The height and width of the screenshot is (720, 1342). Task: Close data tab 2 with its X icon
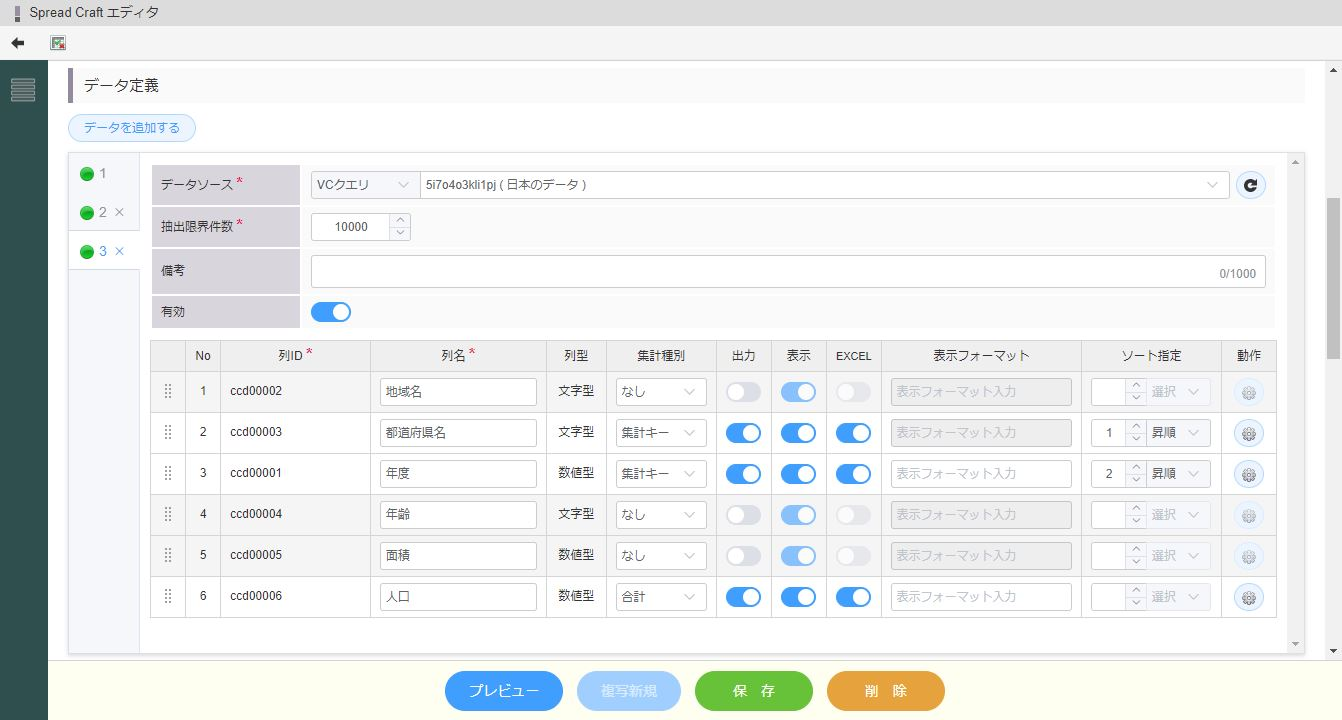(119, 212)
